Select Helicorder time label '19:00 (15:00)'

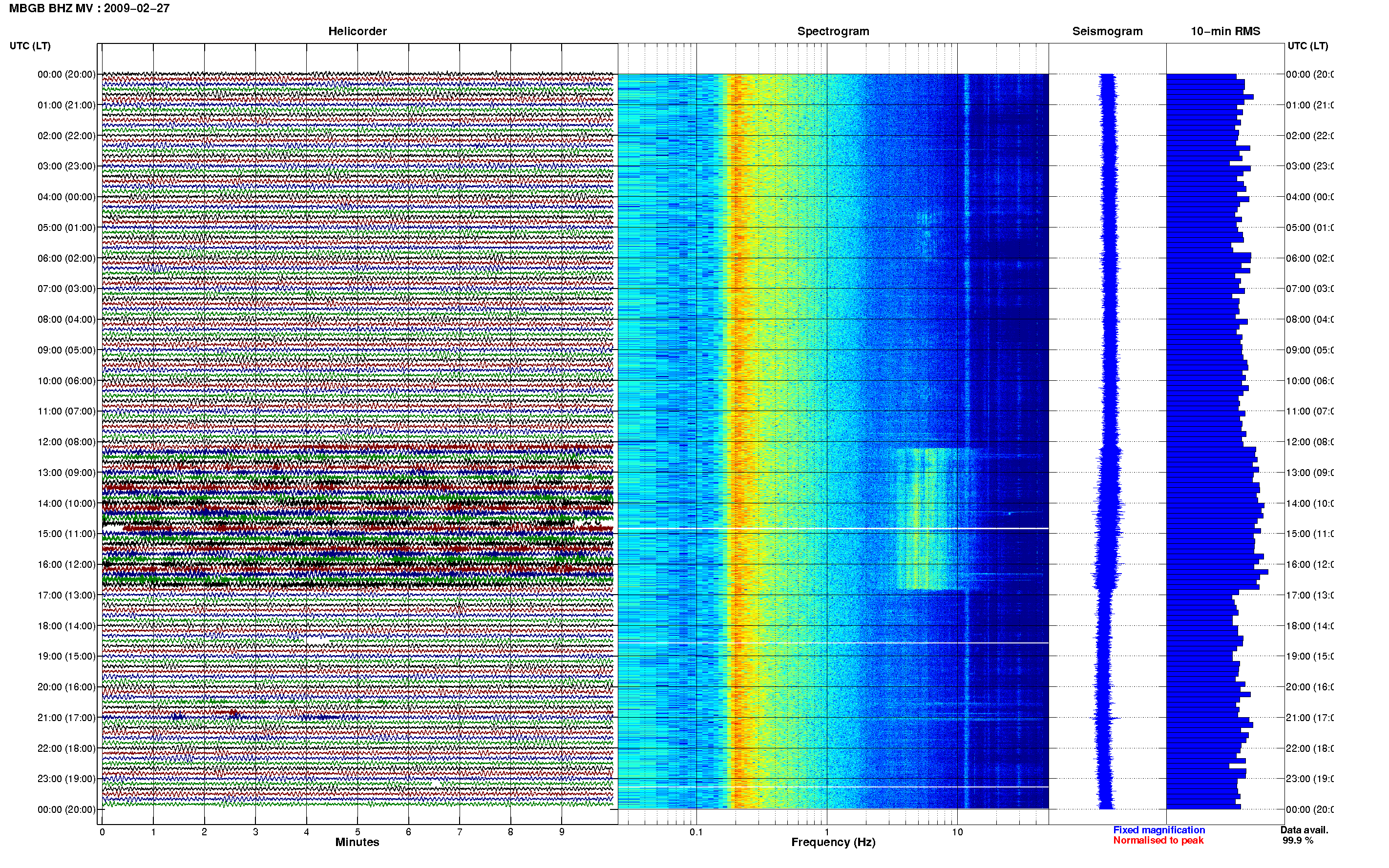[66, 656]
